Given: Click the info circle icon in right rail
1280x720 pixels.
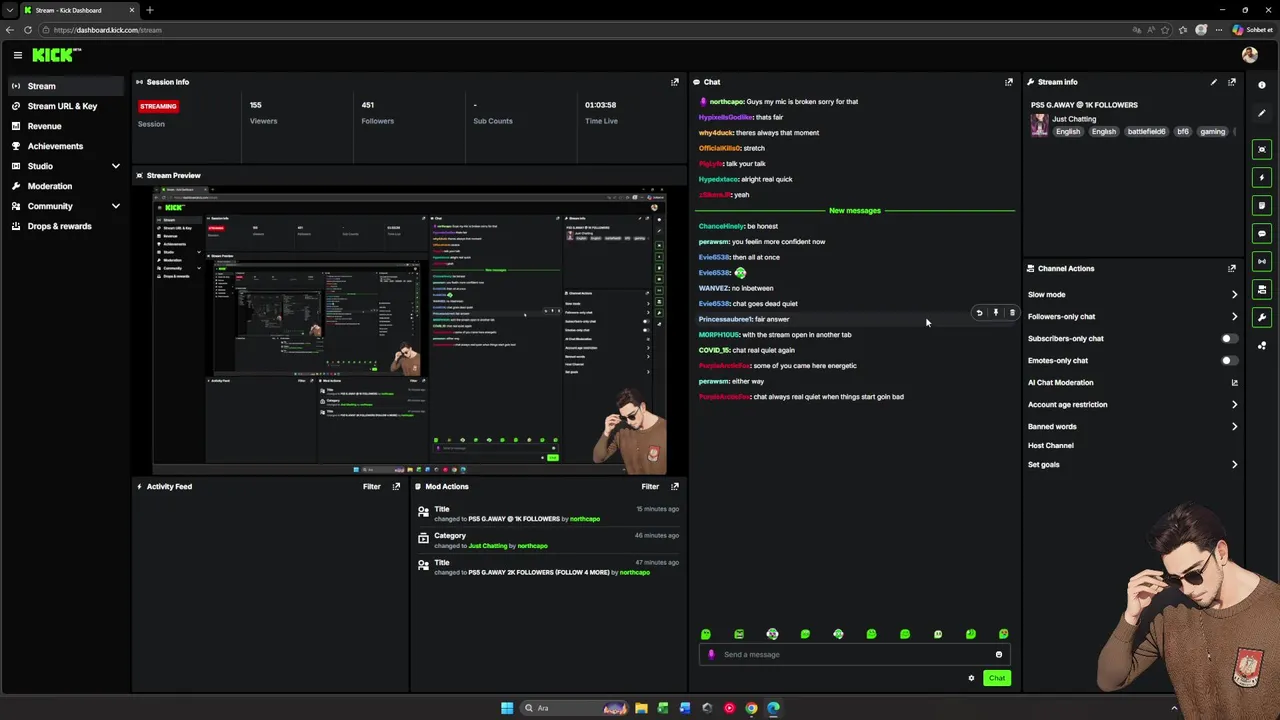Looking at the screenshot, I should pyautogui.click(x=1261, y=85).
